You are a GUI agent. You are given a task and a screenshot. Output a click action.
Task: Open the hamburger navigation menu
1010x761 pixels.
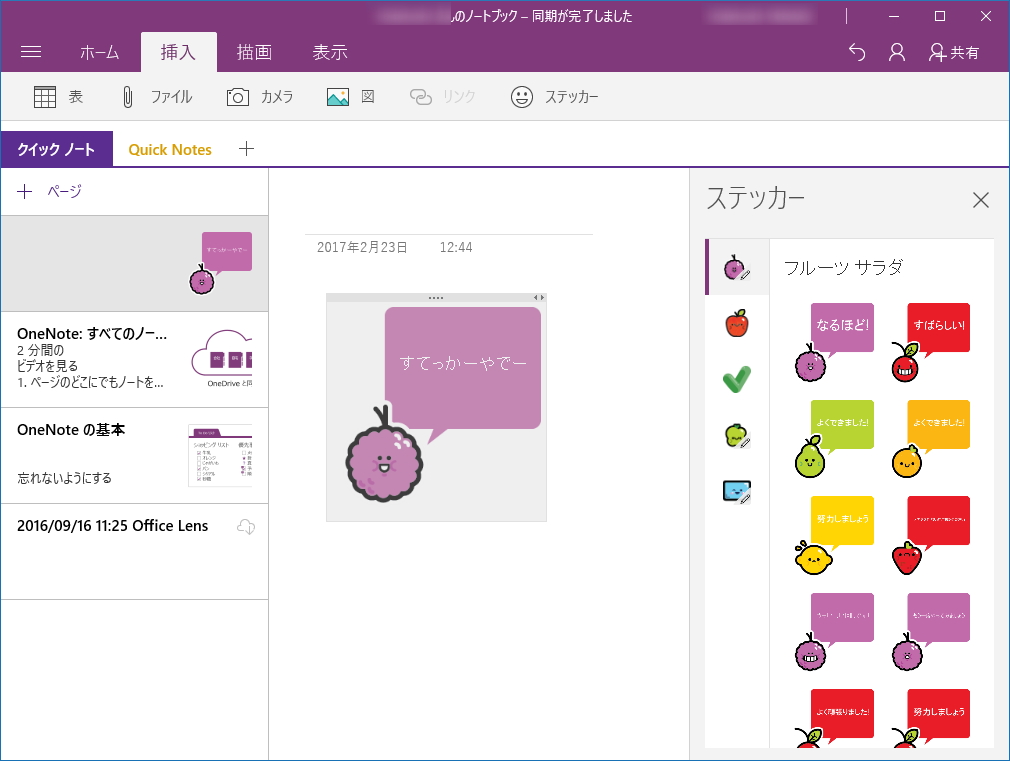31,52
